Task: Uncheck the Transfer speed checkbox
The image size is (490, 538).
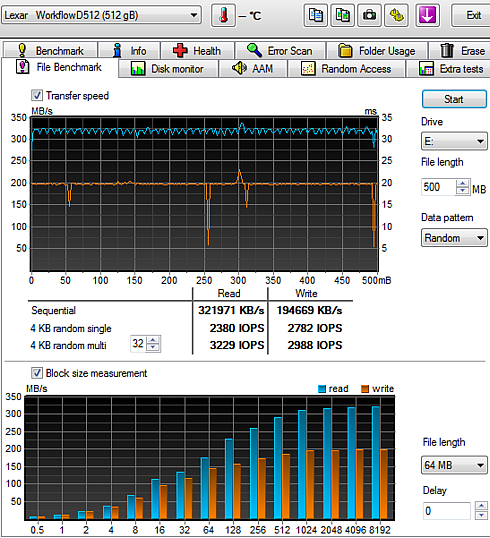Action: click(37, 95)
